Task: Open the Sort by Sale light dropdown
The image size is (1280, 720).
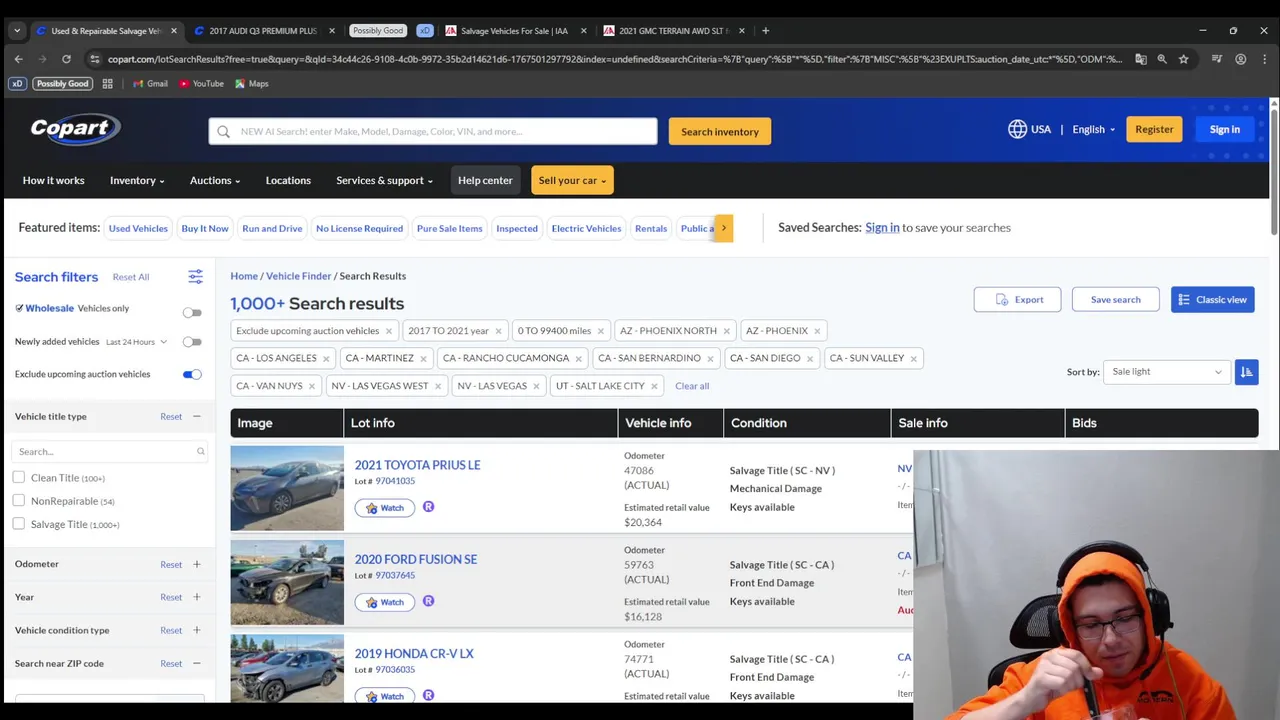Action: click(1166, 372)
